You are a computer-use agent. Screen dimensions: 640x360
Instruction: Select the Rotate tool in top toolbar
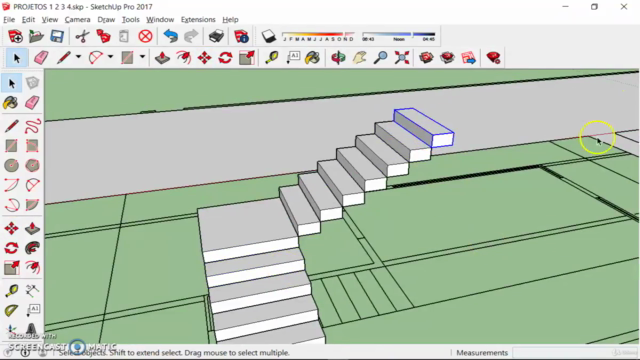pyautogui.click(x=225, y=58)
